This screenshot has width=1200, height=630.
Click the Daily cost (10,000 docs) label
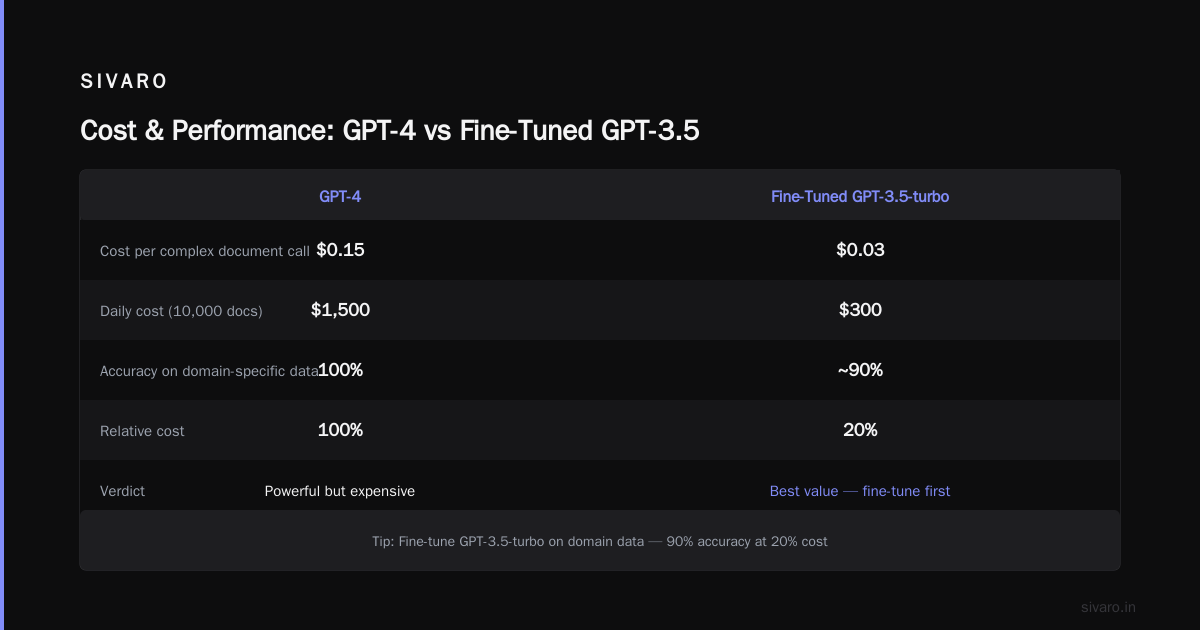pyautogui.click(x=181, y=311)
